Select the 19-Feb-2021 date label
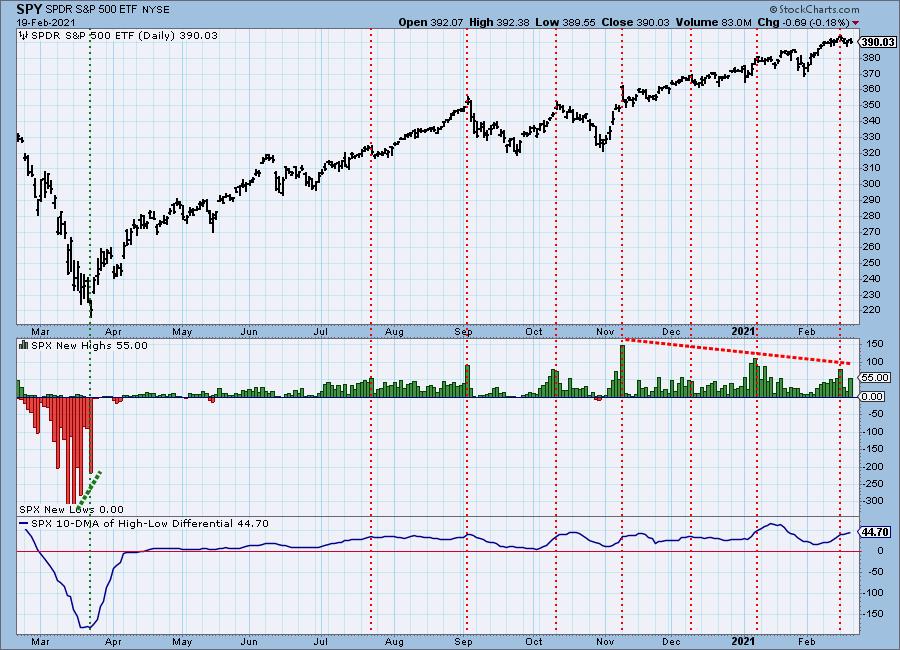 pyautogui.click(x=45, y=23)
